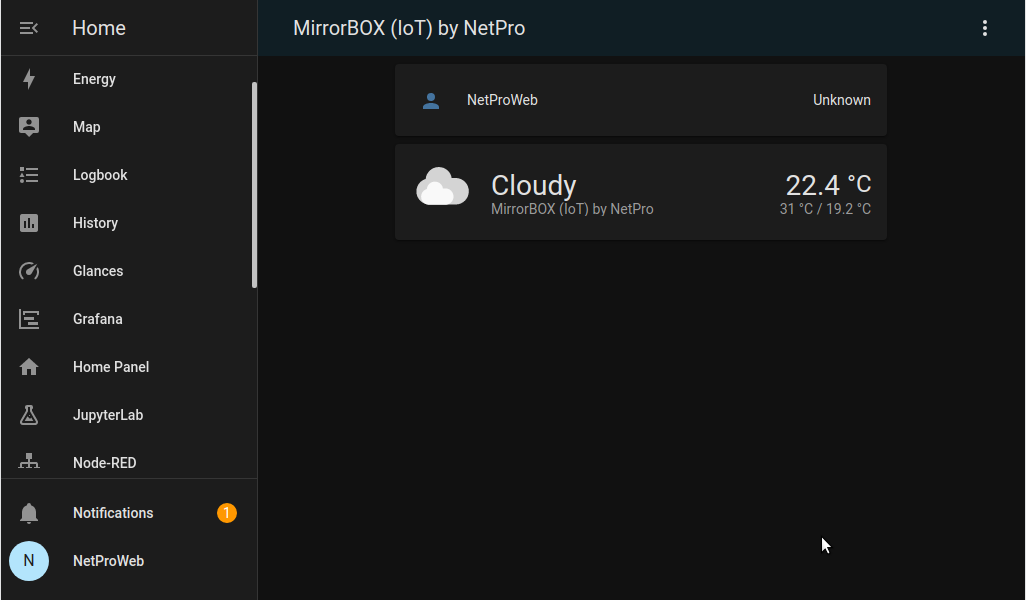Viewport: 1026px width, 600px height.
Task: Click the orange notification count badge
Action: [227, 513]
